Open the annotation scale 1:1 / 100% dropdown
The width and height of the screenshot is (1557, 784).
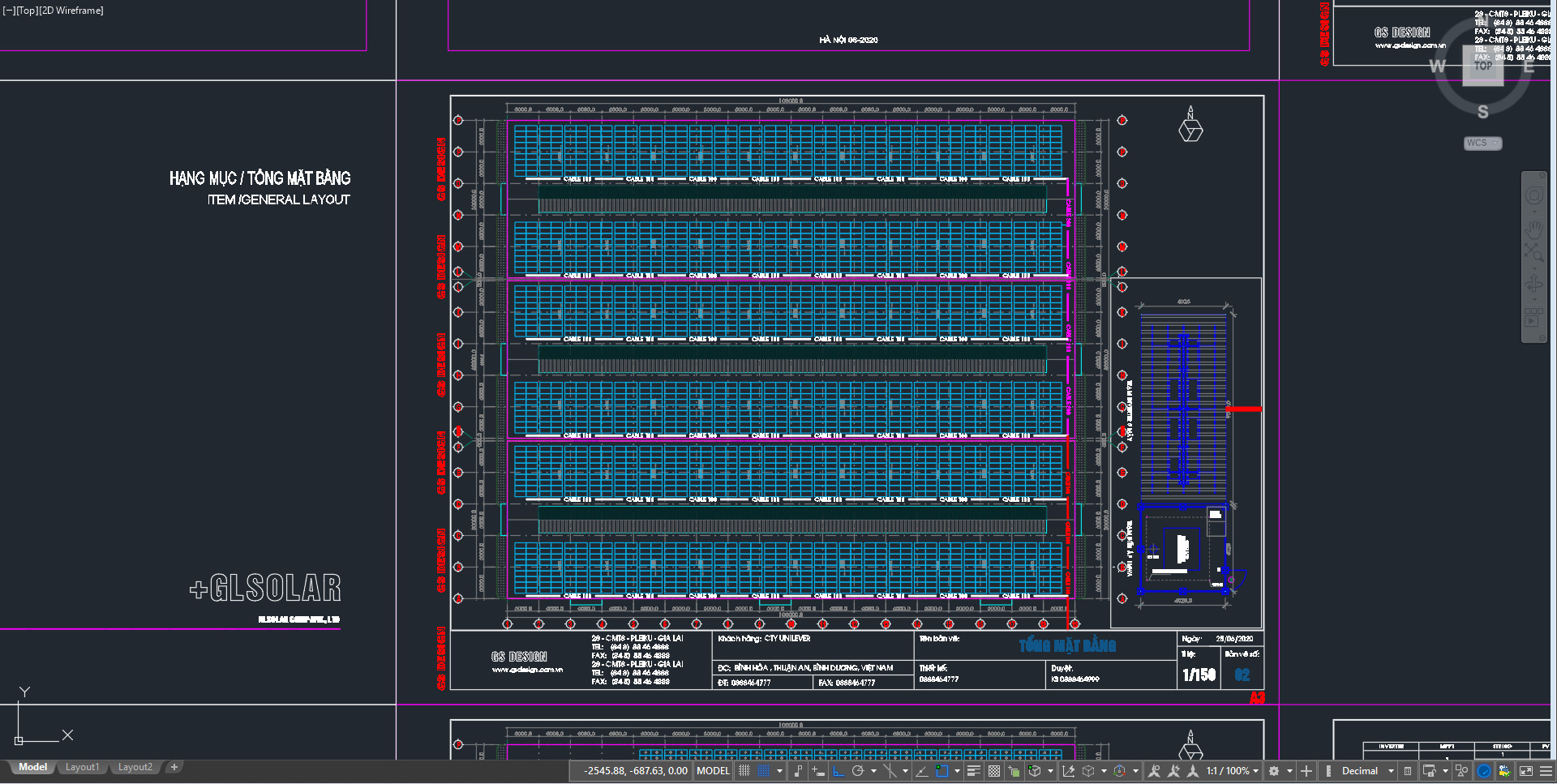[1232, 771]
